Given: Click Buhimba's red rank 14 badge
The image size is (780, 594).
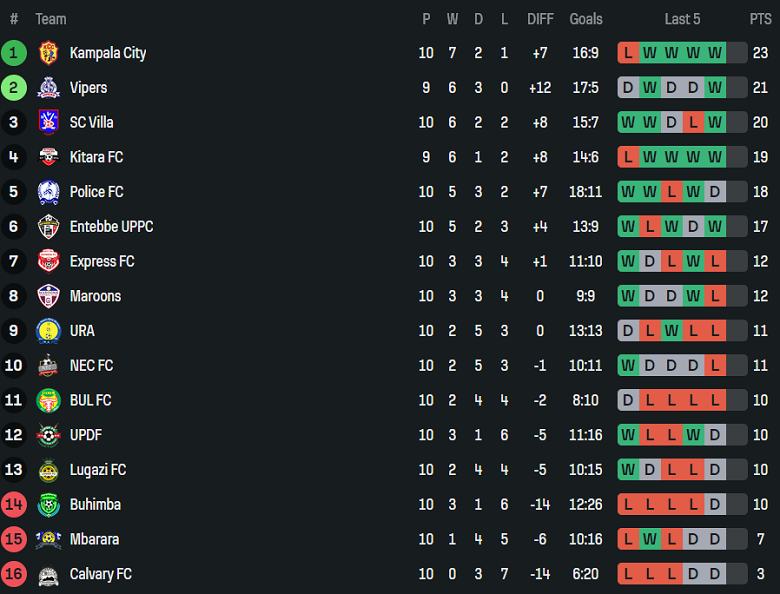Looking at the screenshot, I should click(14, 505).
